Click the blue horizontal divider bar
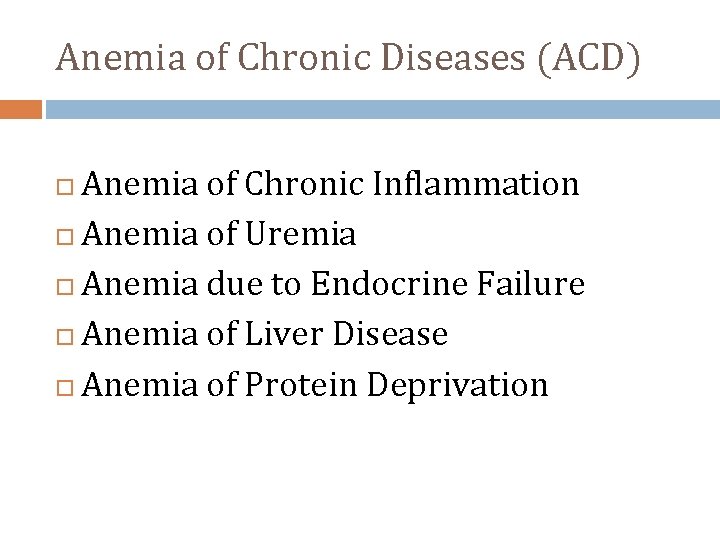The image size is (720, 540). point(383,109)
